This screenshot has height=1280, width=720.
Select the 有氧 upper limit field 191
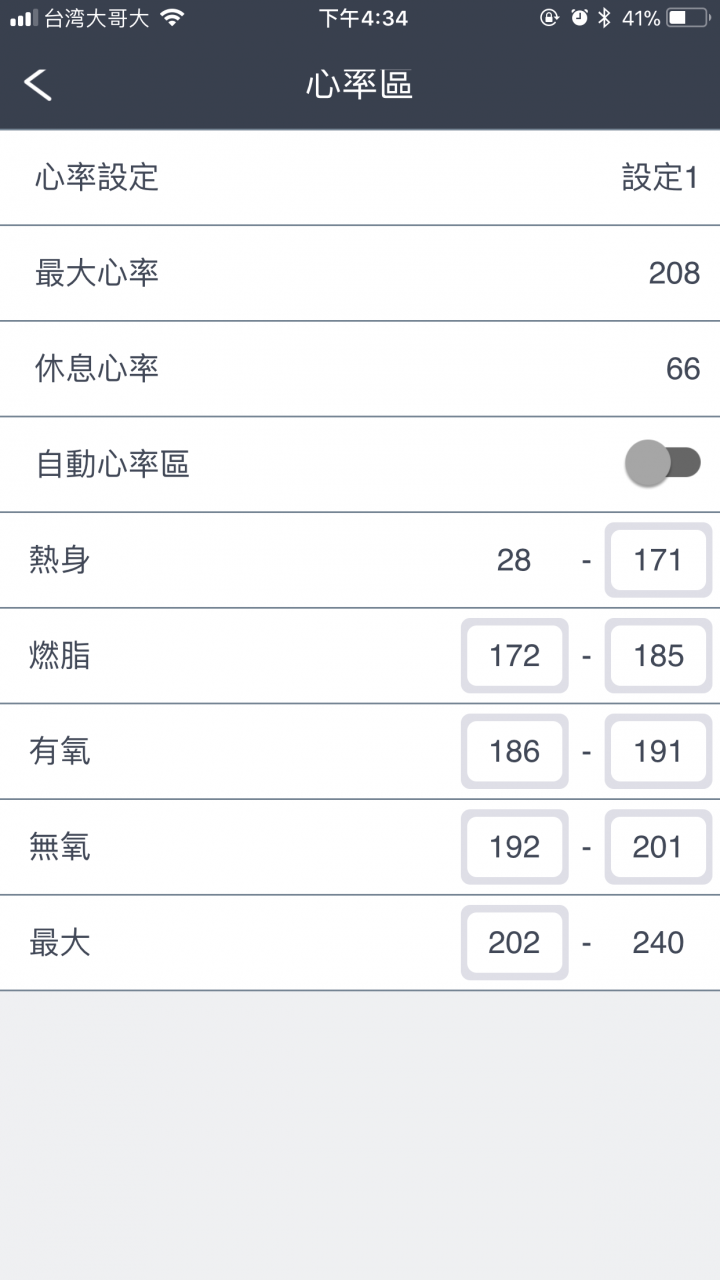tap(658, 752)
